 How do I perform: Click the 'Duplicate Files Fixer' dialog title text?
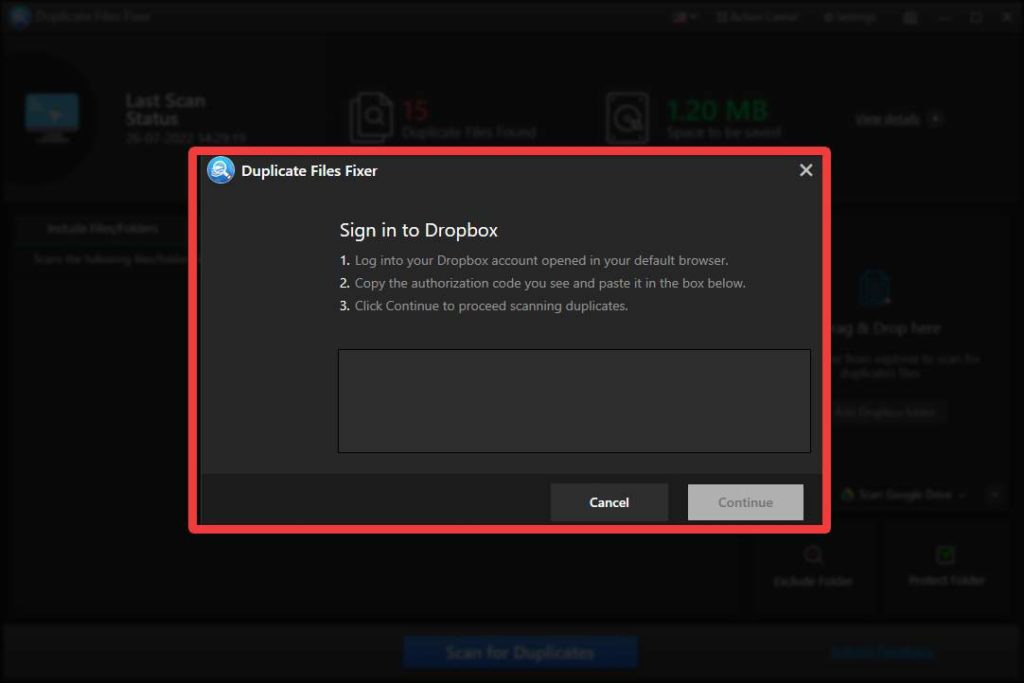click(x=309, y=170)
